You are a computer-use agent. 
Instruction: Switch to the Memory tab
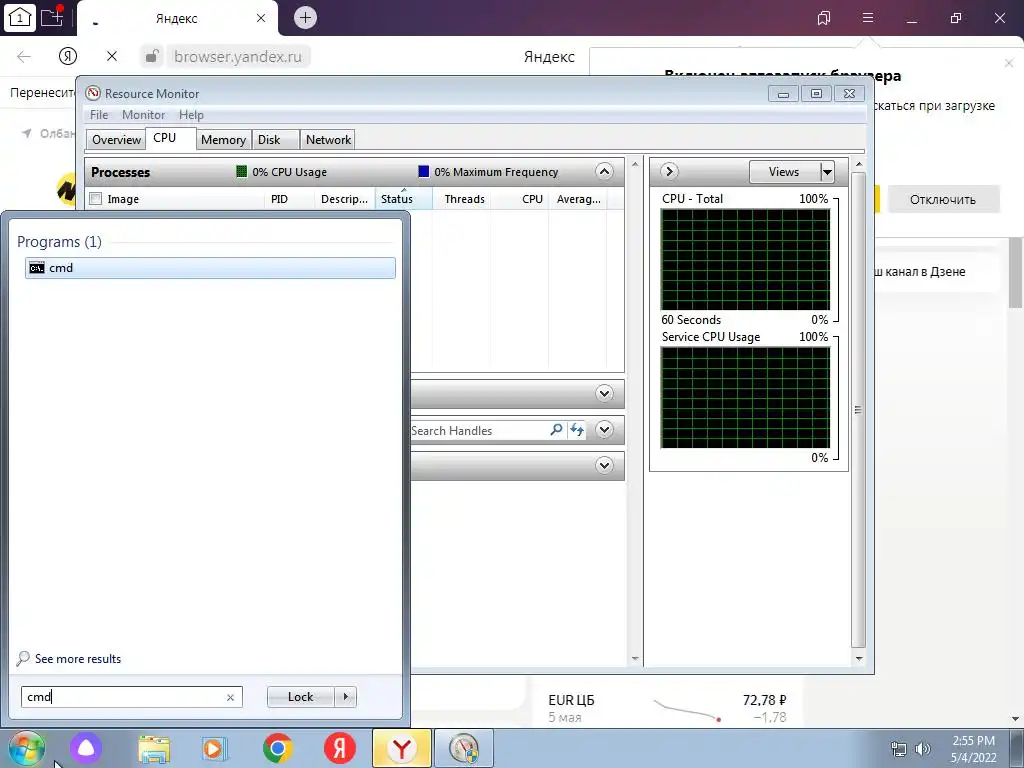[x=223, y=140]
